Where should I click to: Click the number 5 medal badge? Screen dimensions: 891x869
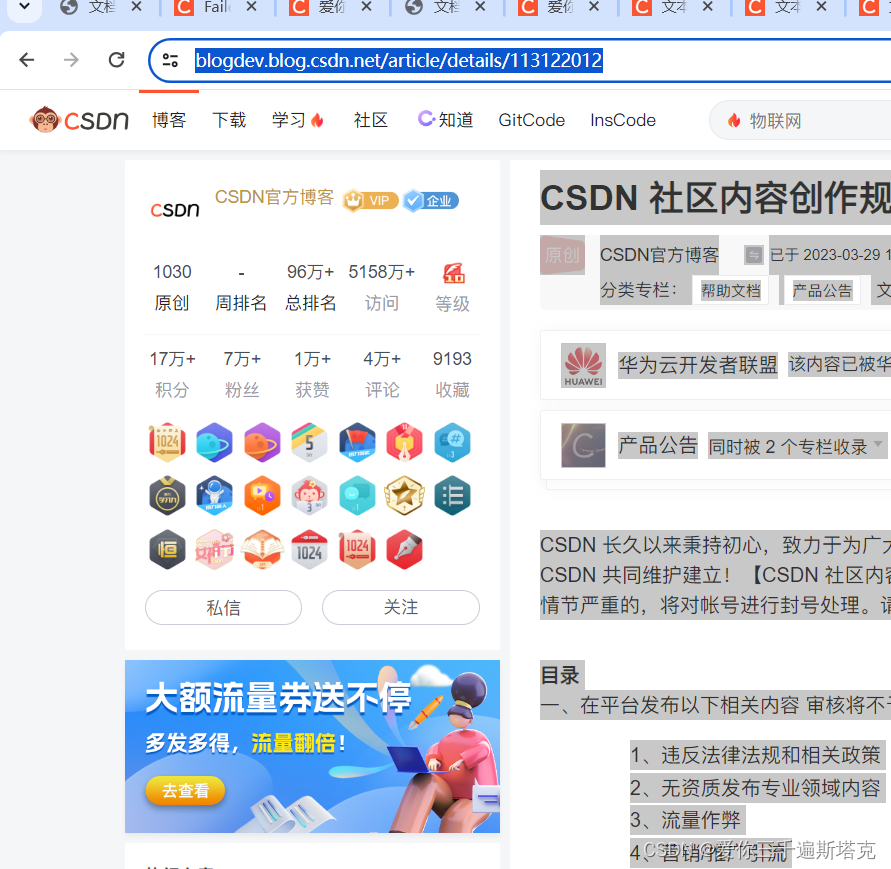(x=310, y=442)
